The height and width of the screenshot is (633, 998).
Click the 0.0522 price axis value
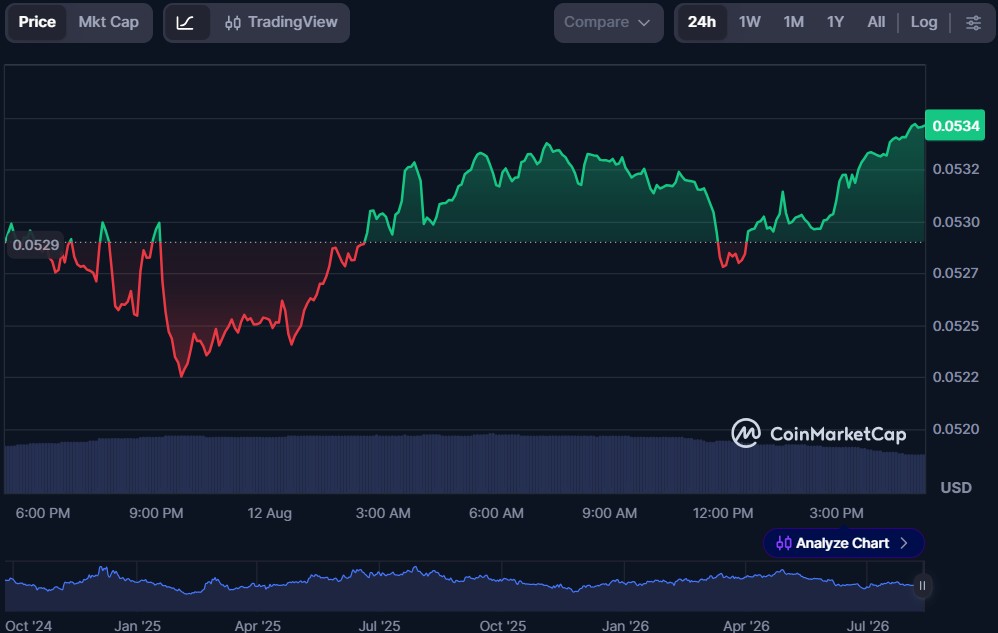click(955, 377)
